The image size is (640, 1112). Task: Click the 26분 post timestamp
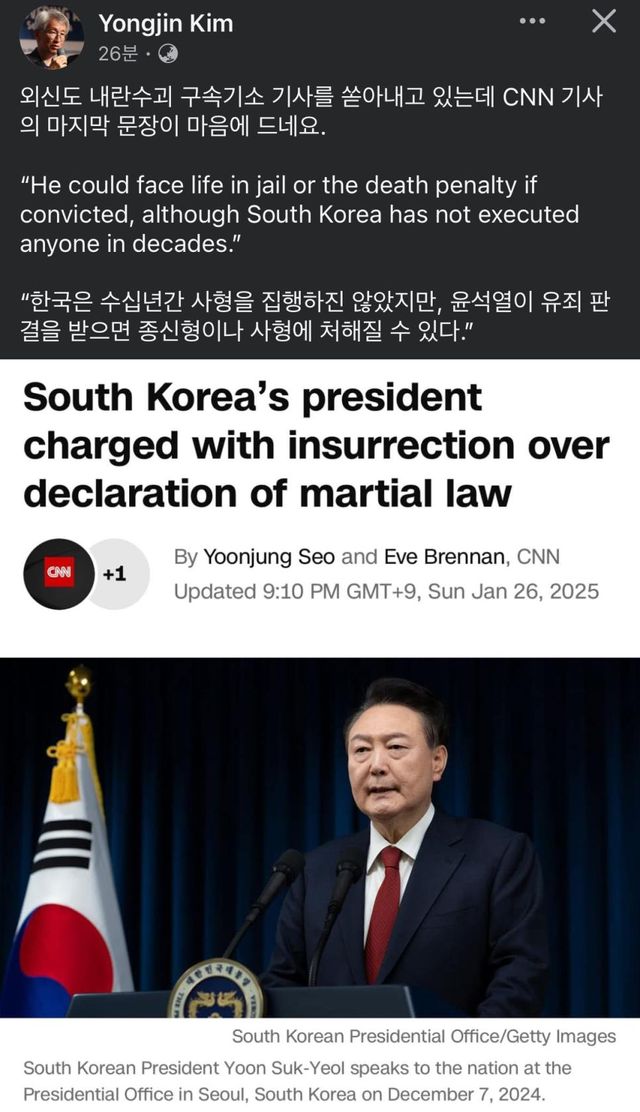click(118, 54)
